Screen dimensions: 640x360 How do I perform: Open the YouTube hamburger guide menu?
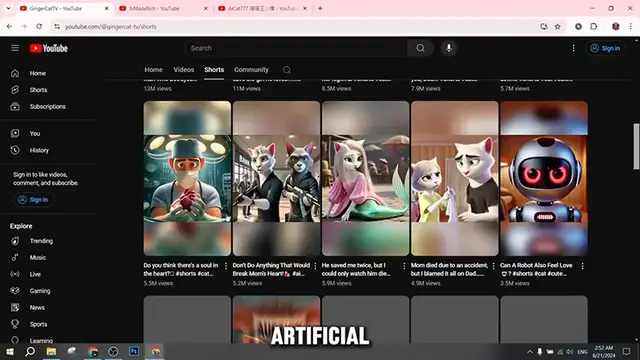click(x=15, y=48)
